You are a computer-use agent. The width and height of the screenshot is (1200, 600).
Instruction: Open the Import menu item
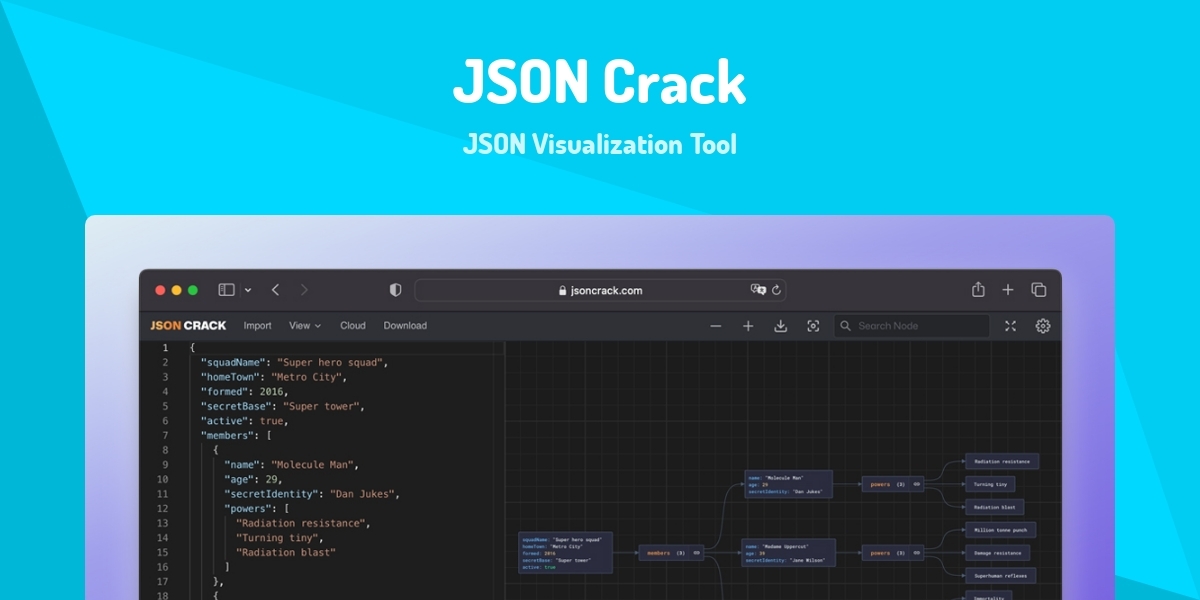(x=257, y=325)
